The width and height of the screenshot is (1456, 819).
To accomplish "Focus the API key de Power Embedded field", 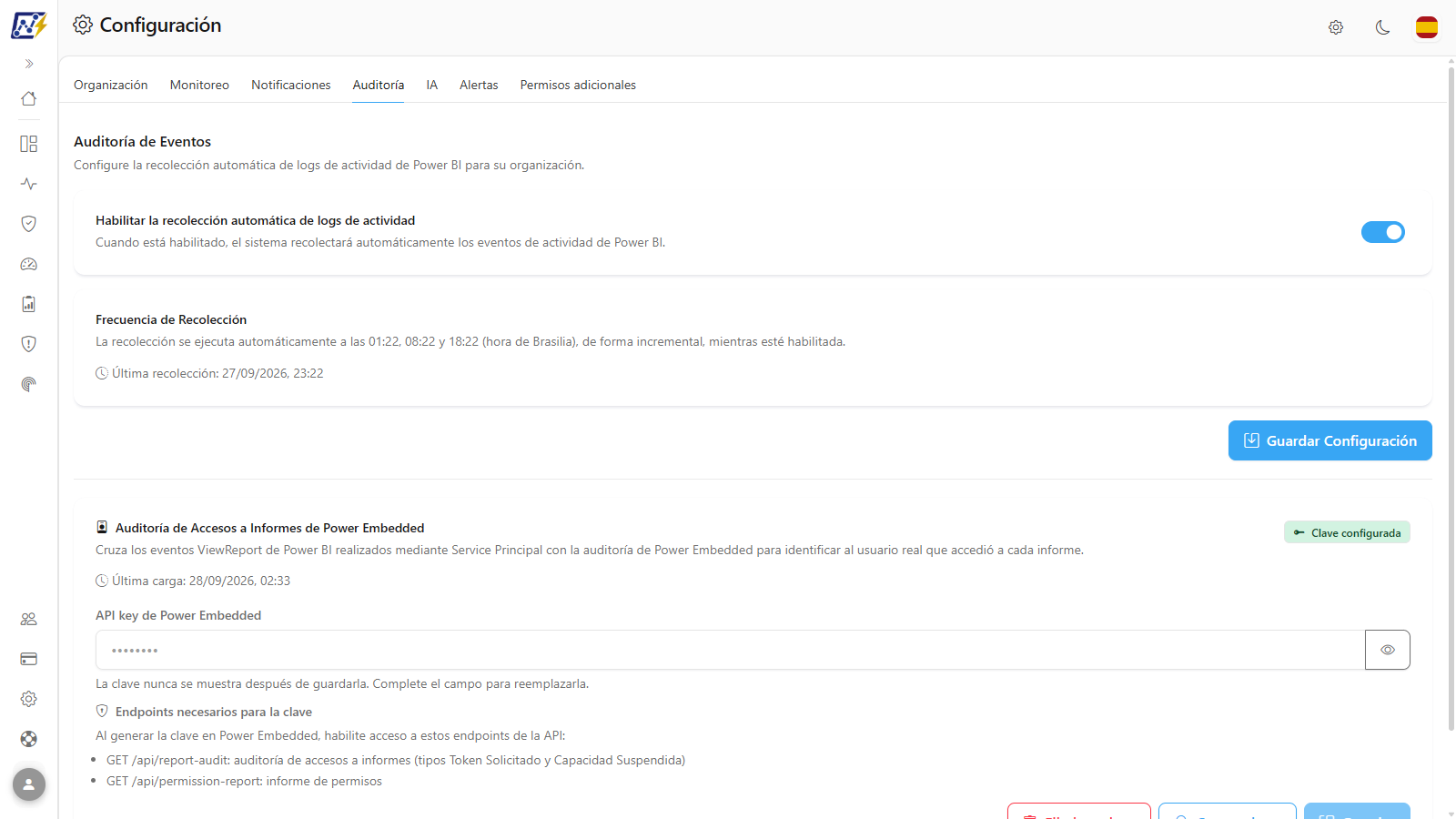I will 730,650.
